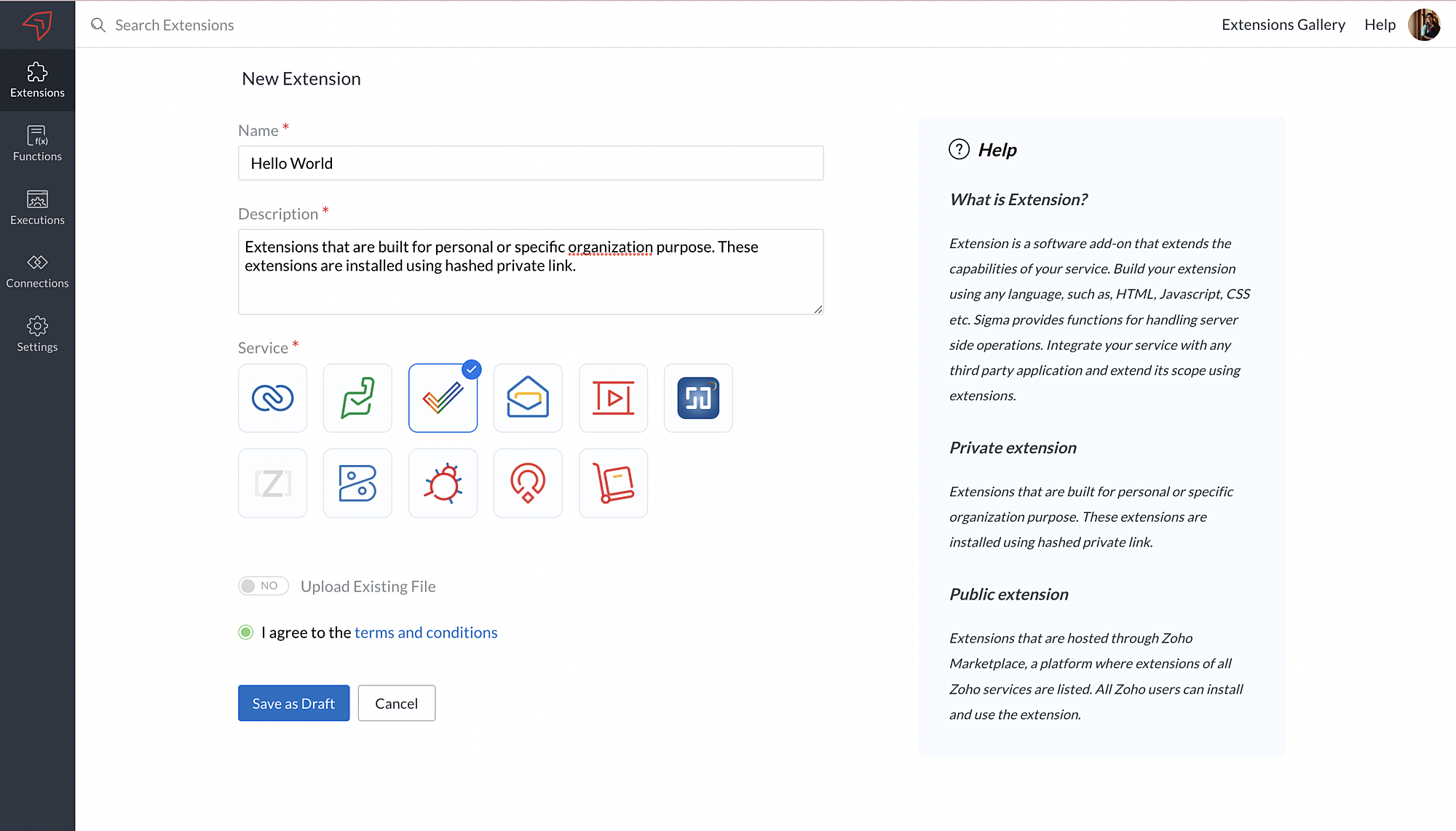Open Connections in the sidebar
Image resolution: width=1456 pixels, height=831 pixels.
tap(37, 271)
